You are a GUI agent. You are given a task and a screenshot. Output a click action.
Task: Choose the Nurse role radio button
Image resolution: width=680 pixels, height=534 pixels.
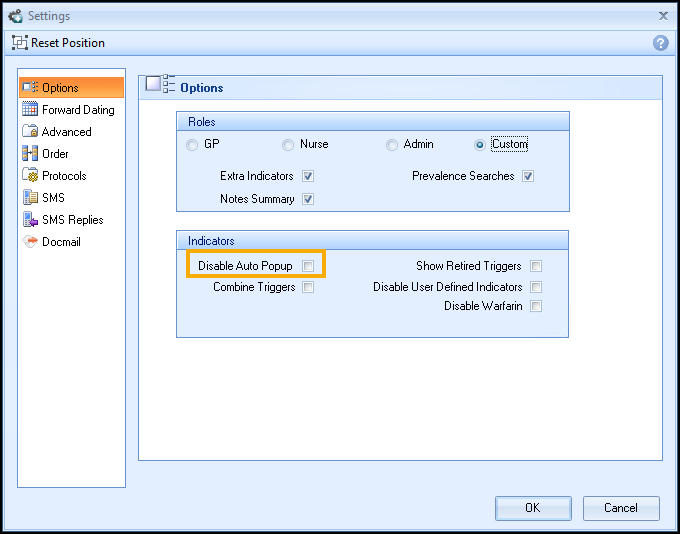pyautogui.click(x=288, y=145)
